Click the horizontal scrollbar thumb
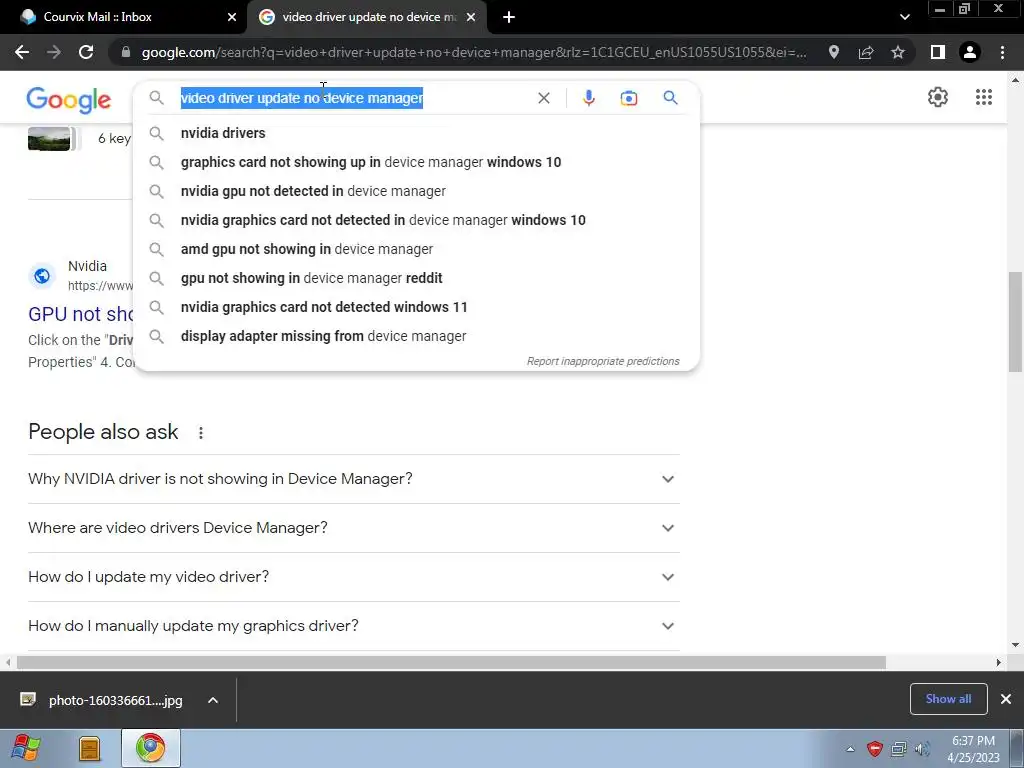This screenshot has height=768, width=1024. (451, 662)
